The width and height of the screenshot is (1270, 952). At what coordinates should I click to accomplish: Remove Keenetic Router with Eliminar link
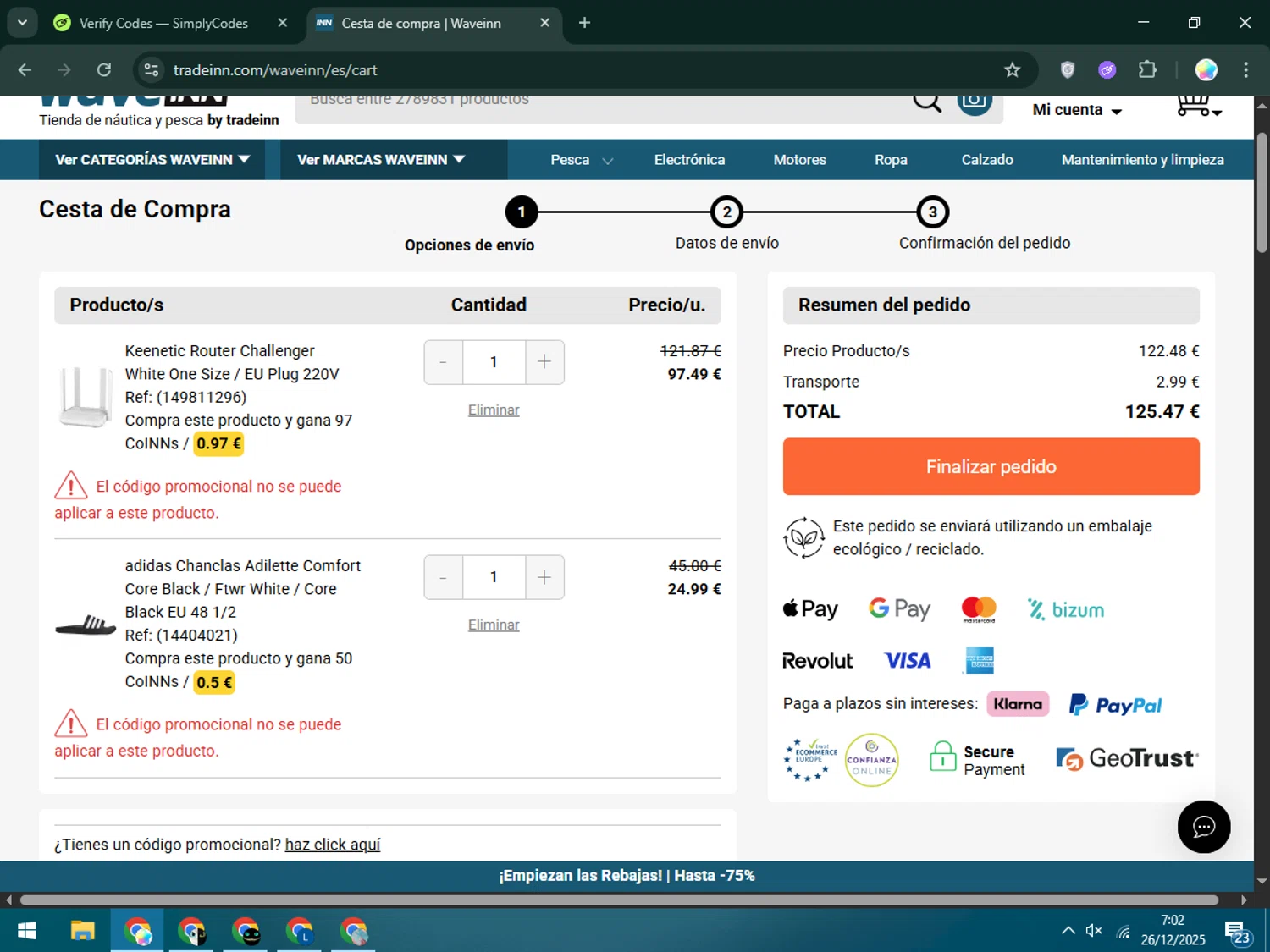(494, 410)
